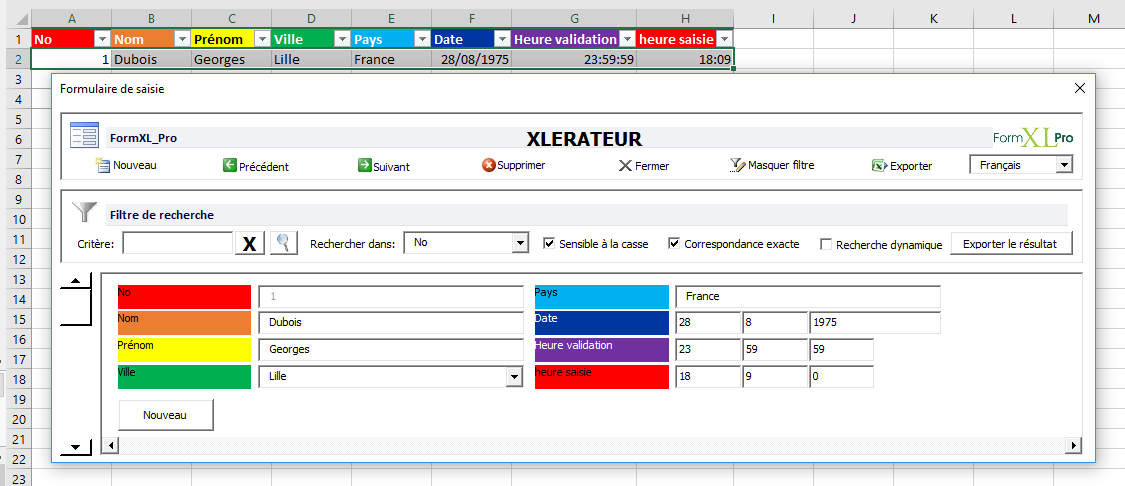
Task: Open filter dropdown of Prénom column header
Action: click(x=262, y=39)
